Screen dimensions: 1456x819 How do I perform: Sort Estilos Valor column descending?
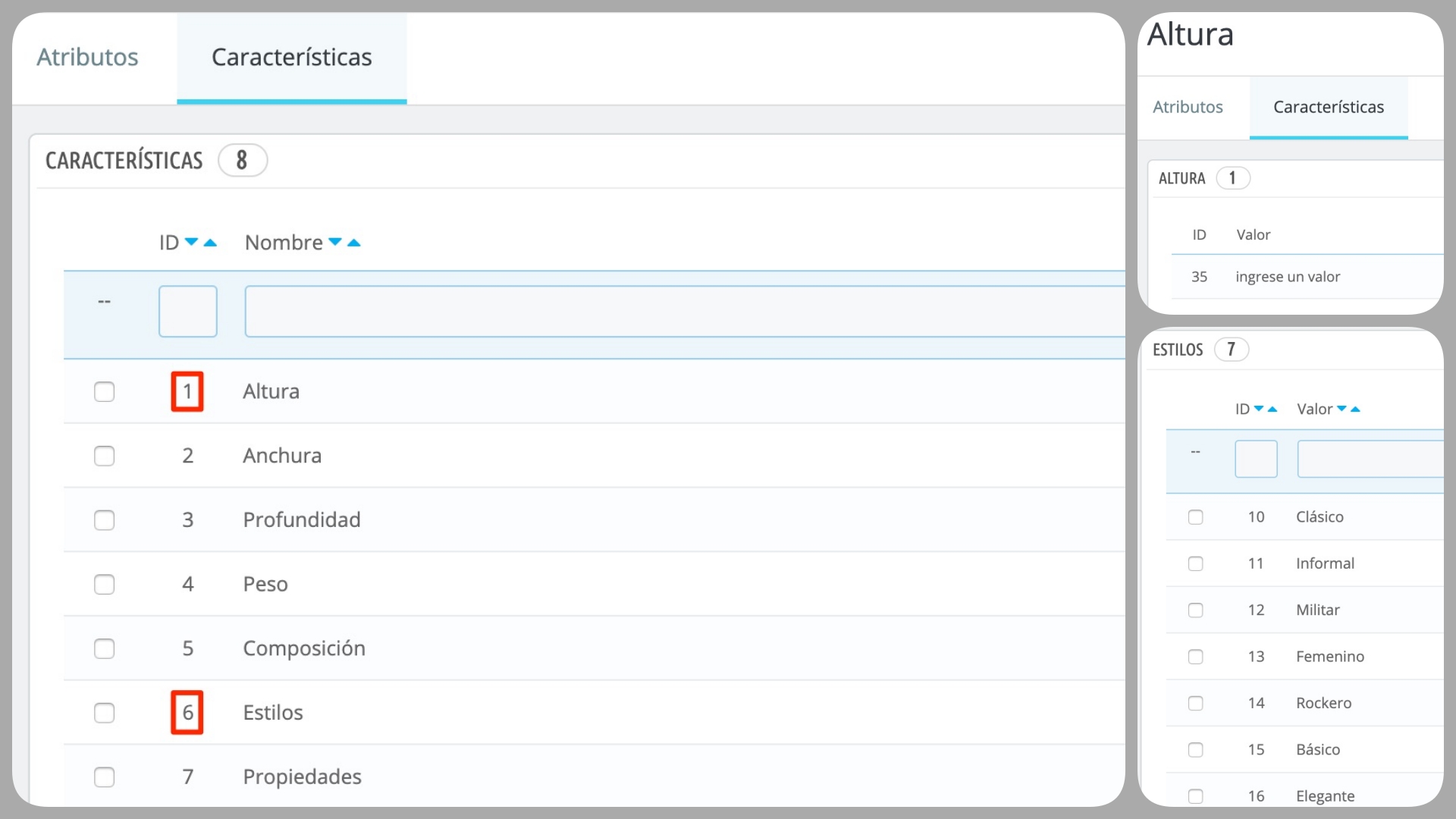pyautogui.click(x=1341, y=409)
